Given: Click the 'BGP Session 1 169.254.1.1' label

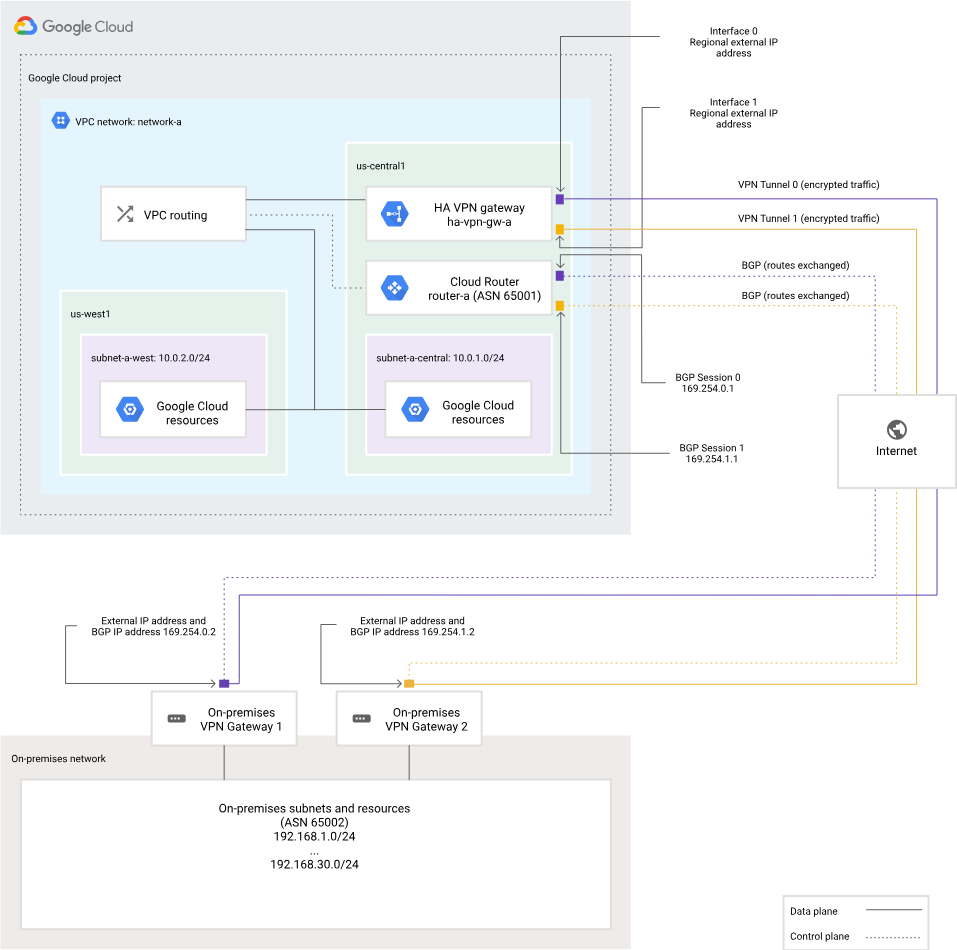Looking at the screenshot, I should click(x=712, y=453).
